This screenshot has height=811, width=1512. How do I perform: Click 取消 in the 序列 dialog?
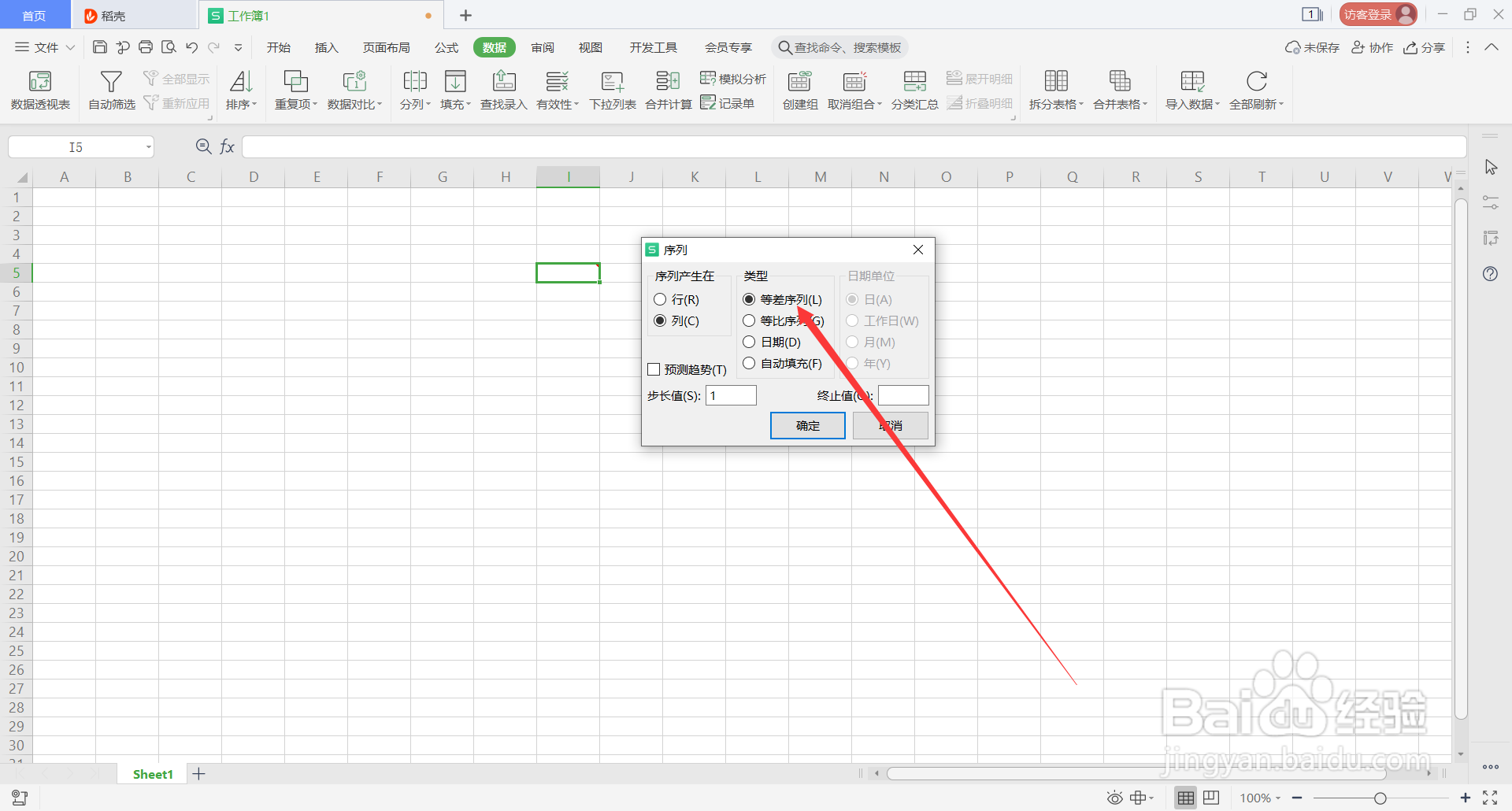(x=891, y=425)
